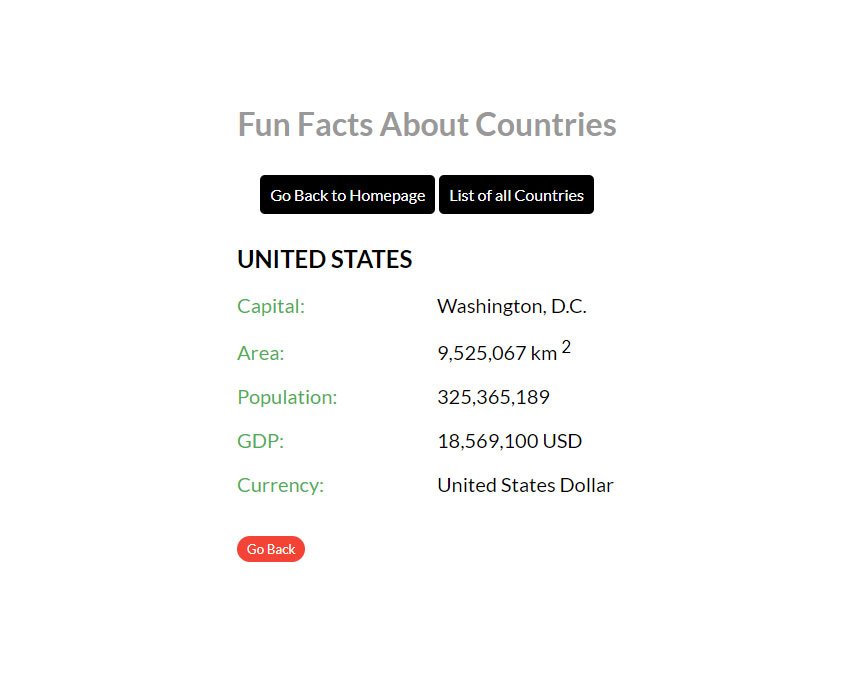Image resolution: width=850 pixels, height=700 pixels.
Task: Click the green Currency label
Action: tap(280, 485)
